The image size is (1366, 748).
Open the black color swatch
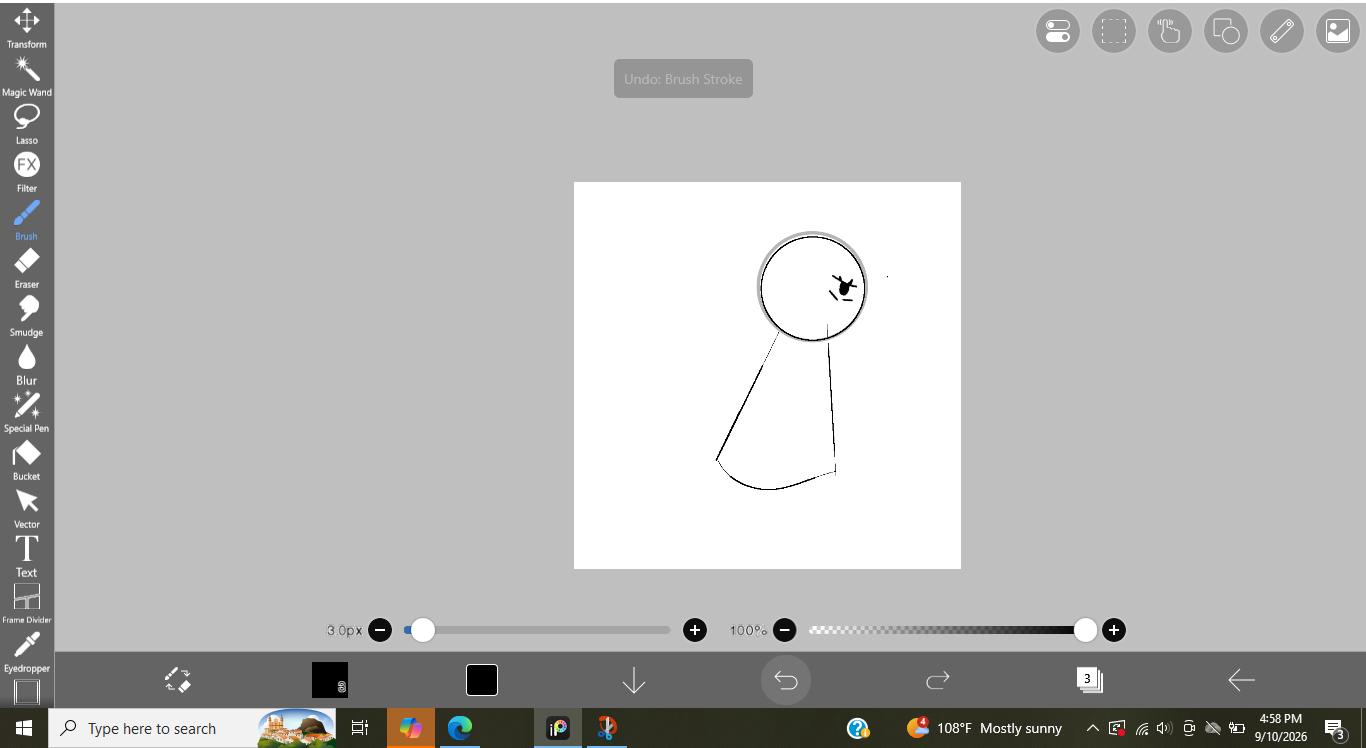[x=482, y=680]
